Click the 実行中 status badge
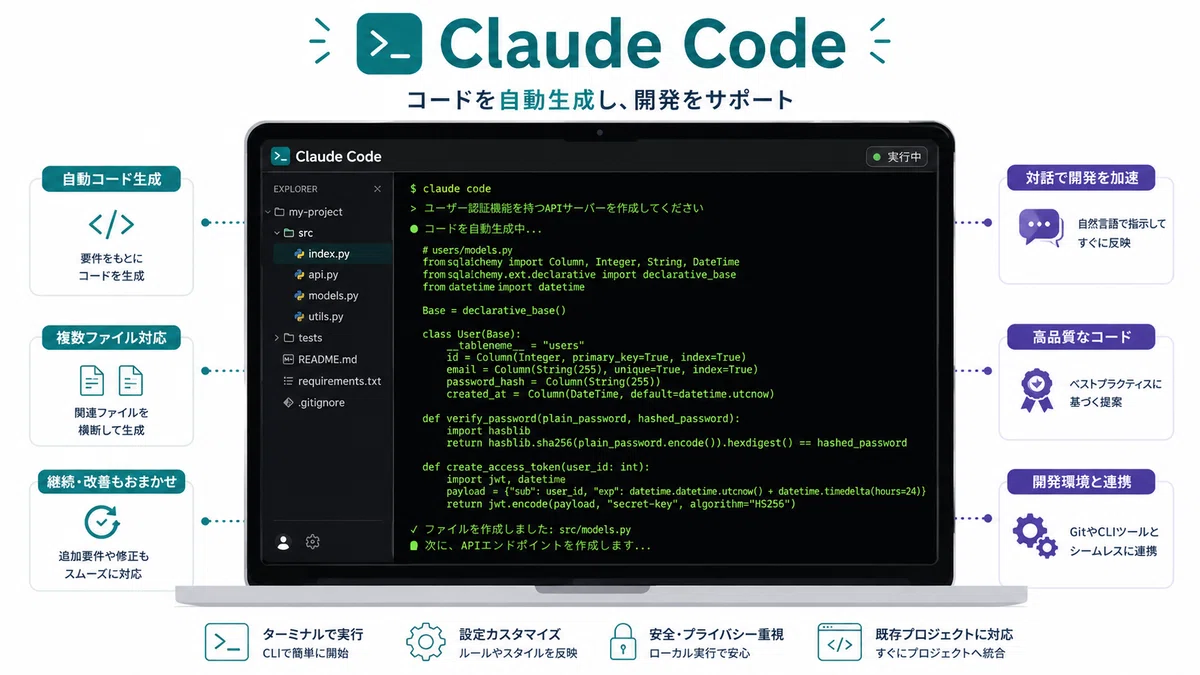The width and height of the screenshot is (1200, 675). [897, 157]
